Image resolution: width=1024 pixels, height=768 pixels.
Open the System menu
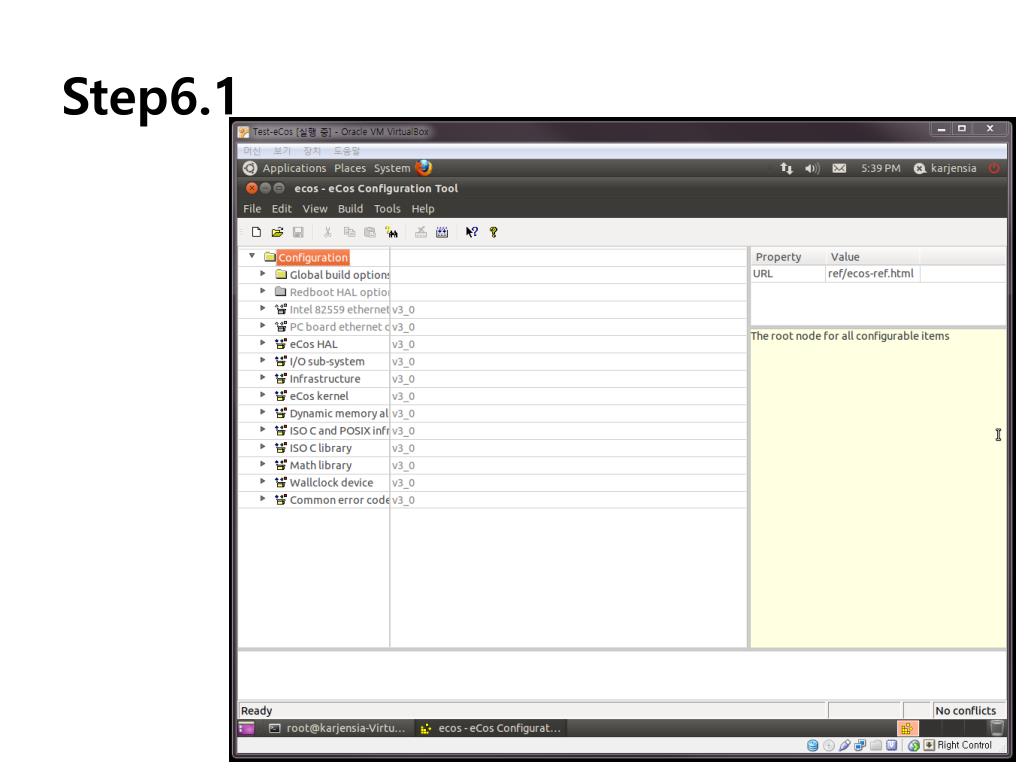click(x=392, y=168)
